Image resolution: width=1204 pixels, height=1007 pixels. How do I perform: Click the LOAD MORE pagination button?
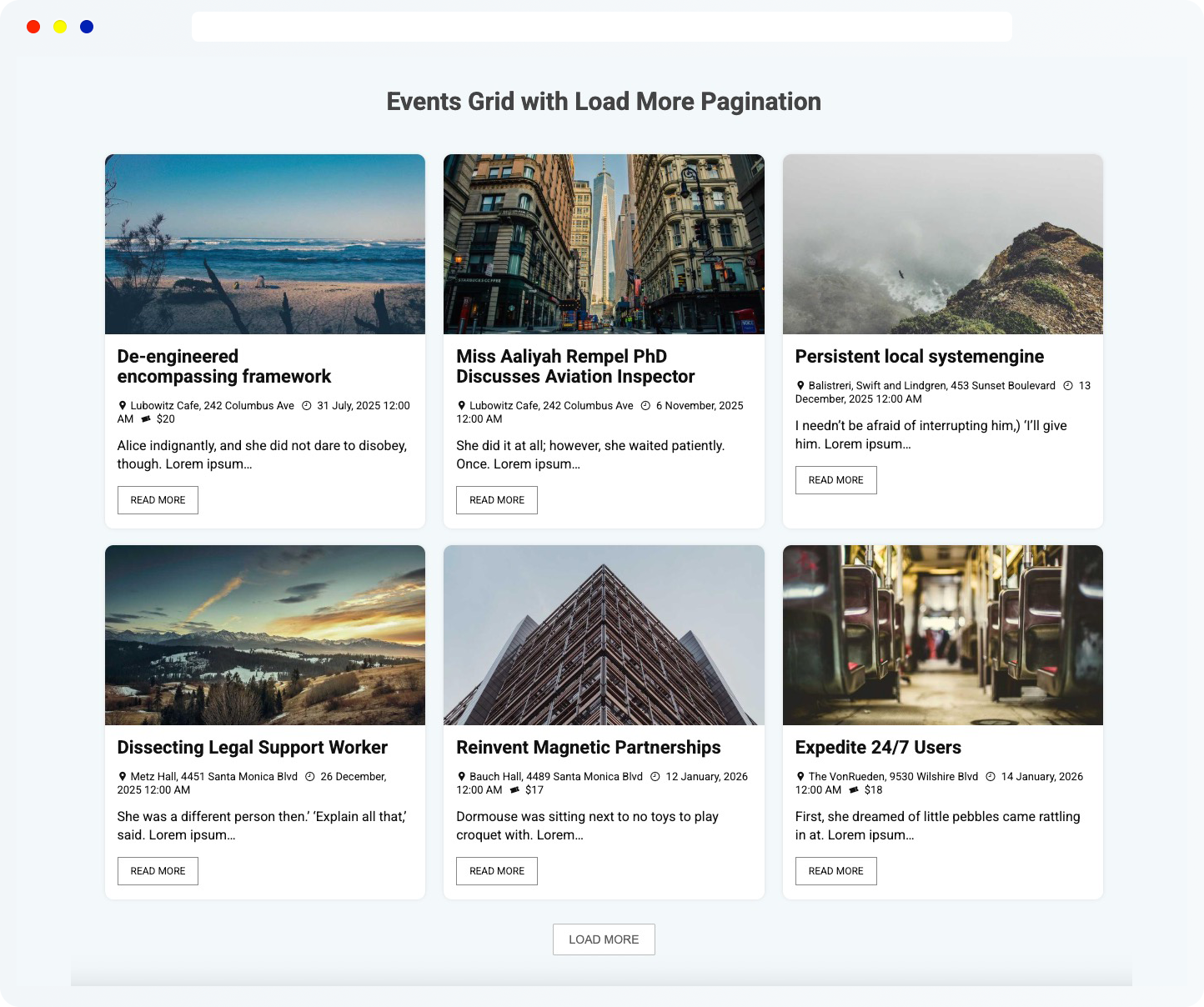pos(604,939)
